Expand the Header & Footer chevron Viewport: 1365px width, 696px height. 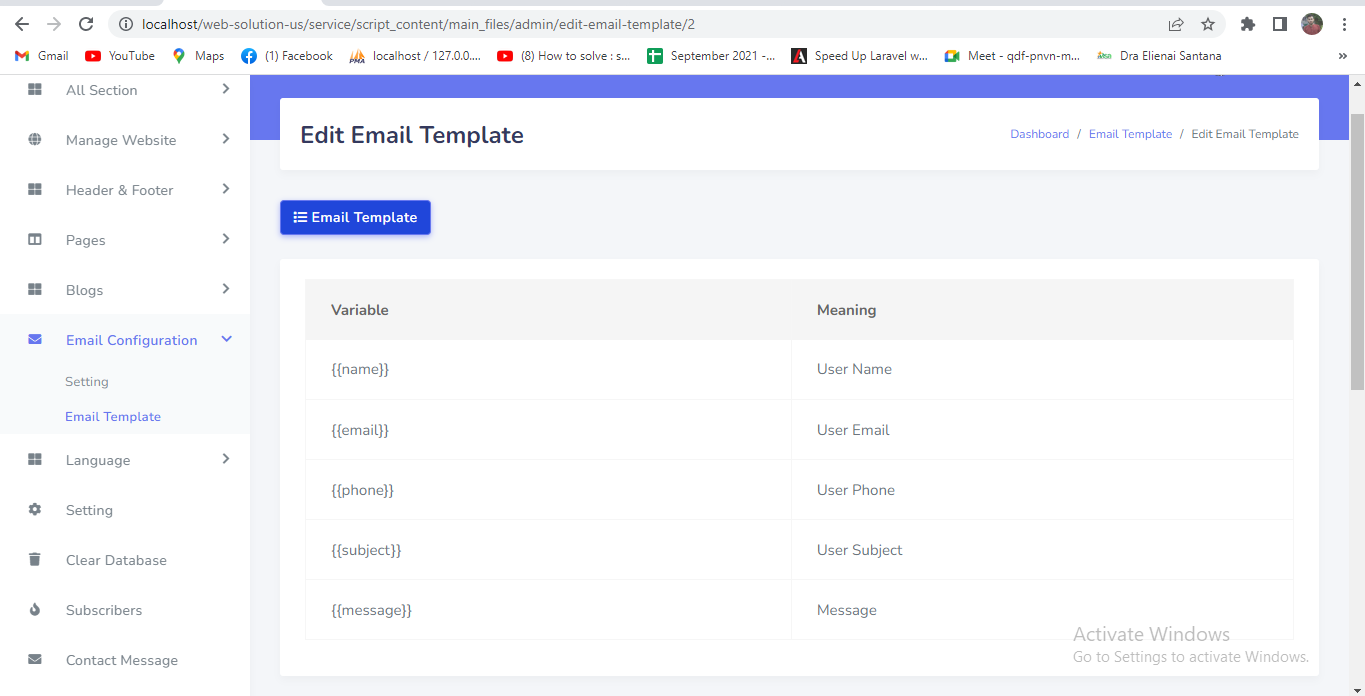(226, 189)
